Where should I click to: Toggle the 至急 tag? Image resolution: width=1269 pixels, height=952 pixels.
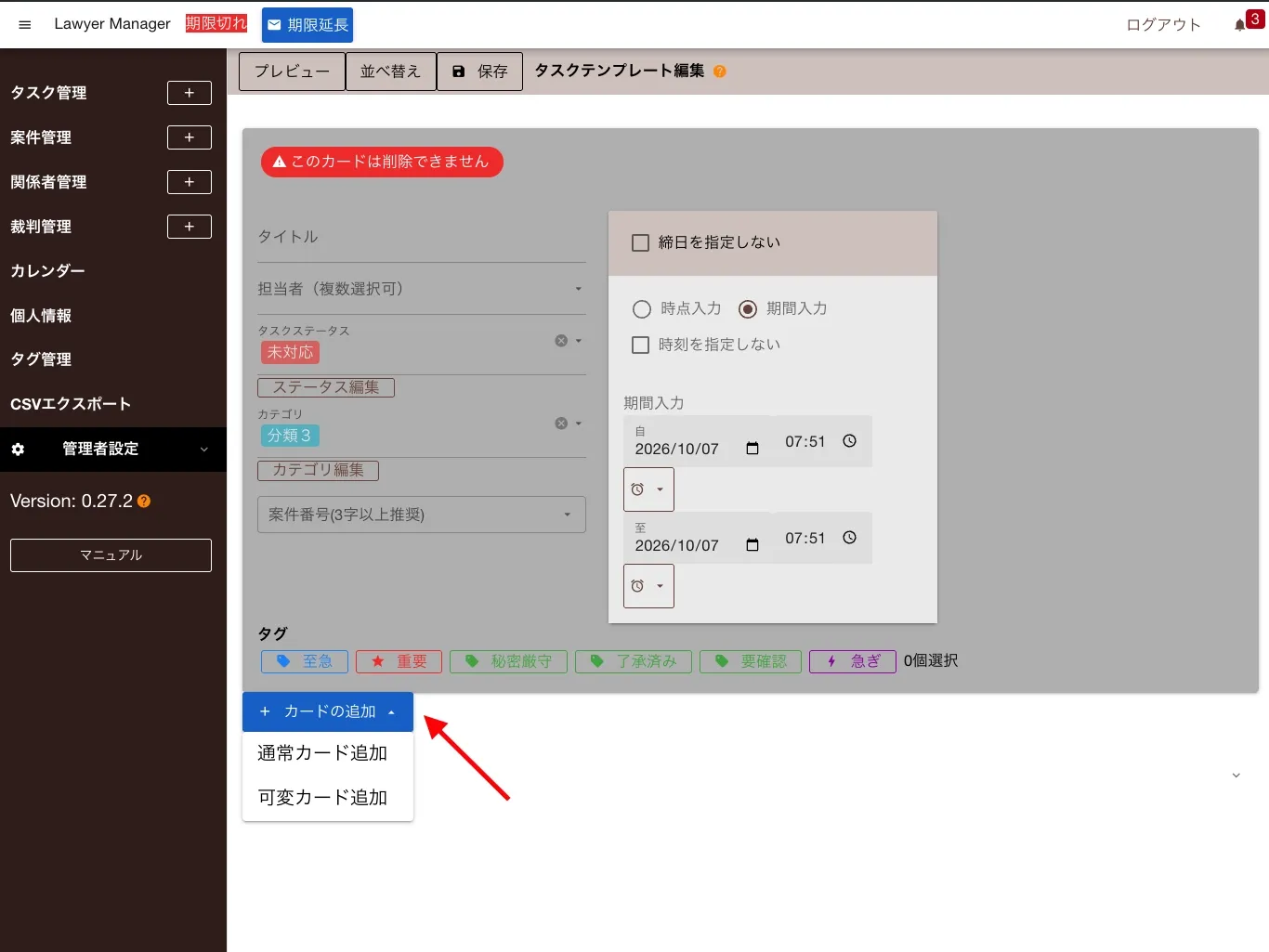[x=305, y=661]
